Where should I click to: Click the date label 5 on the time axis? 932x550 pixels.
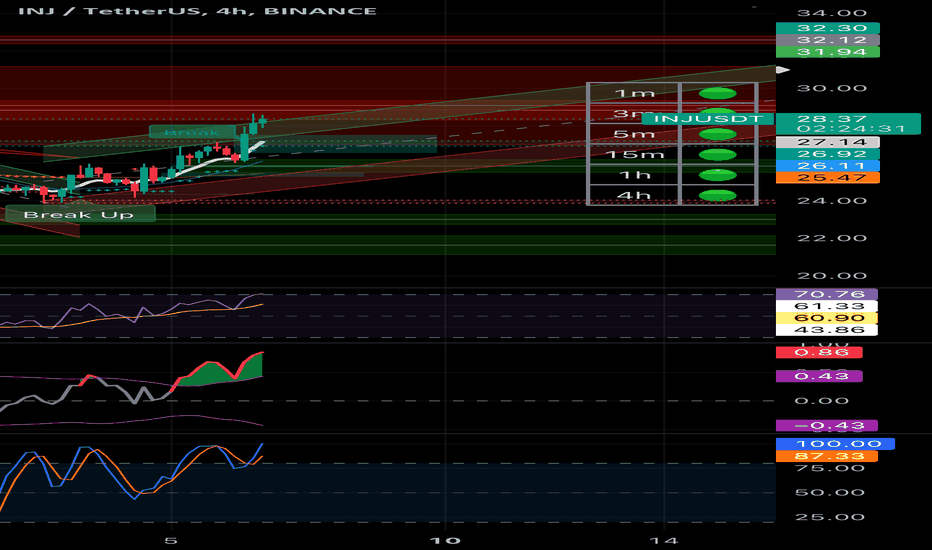click(x=171, y=540)
